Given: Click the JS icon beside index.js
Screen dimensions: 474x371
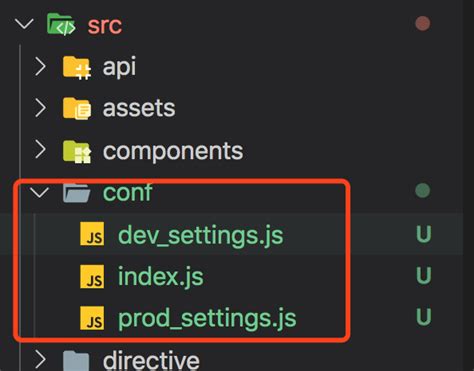Looking at the screenshot, I should point(92,276).
